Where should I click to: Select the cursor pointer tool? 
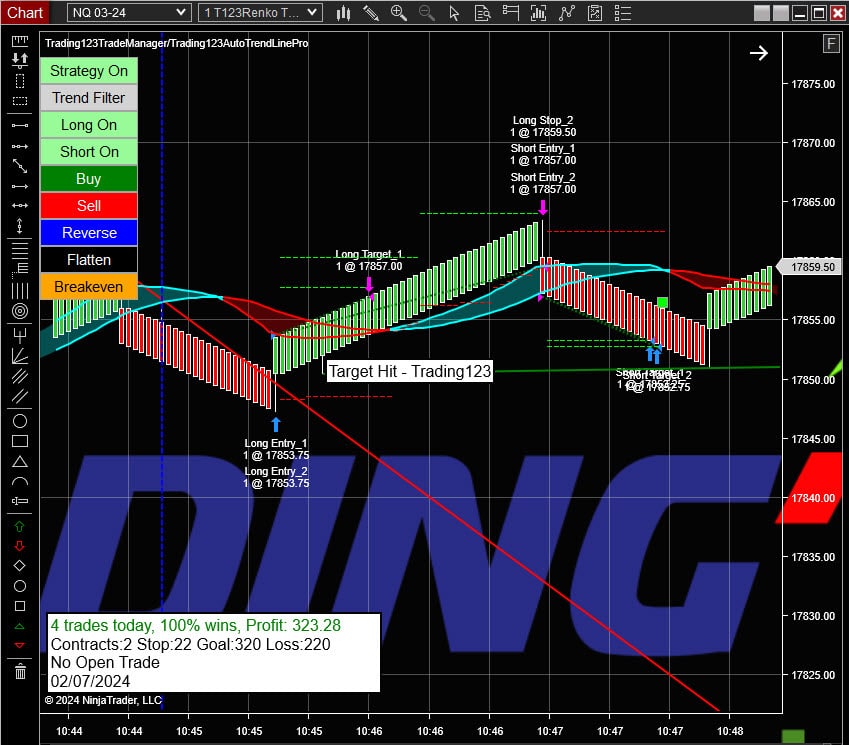(x=454, y=12)
